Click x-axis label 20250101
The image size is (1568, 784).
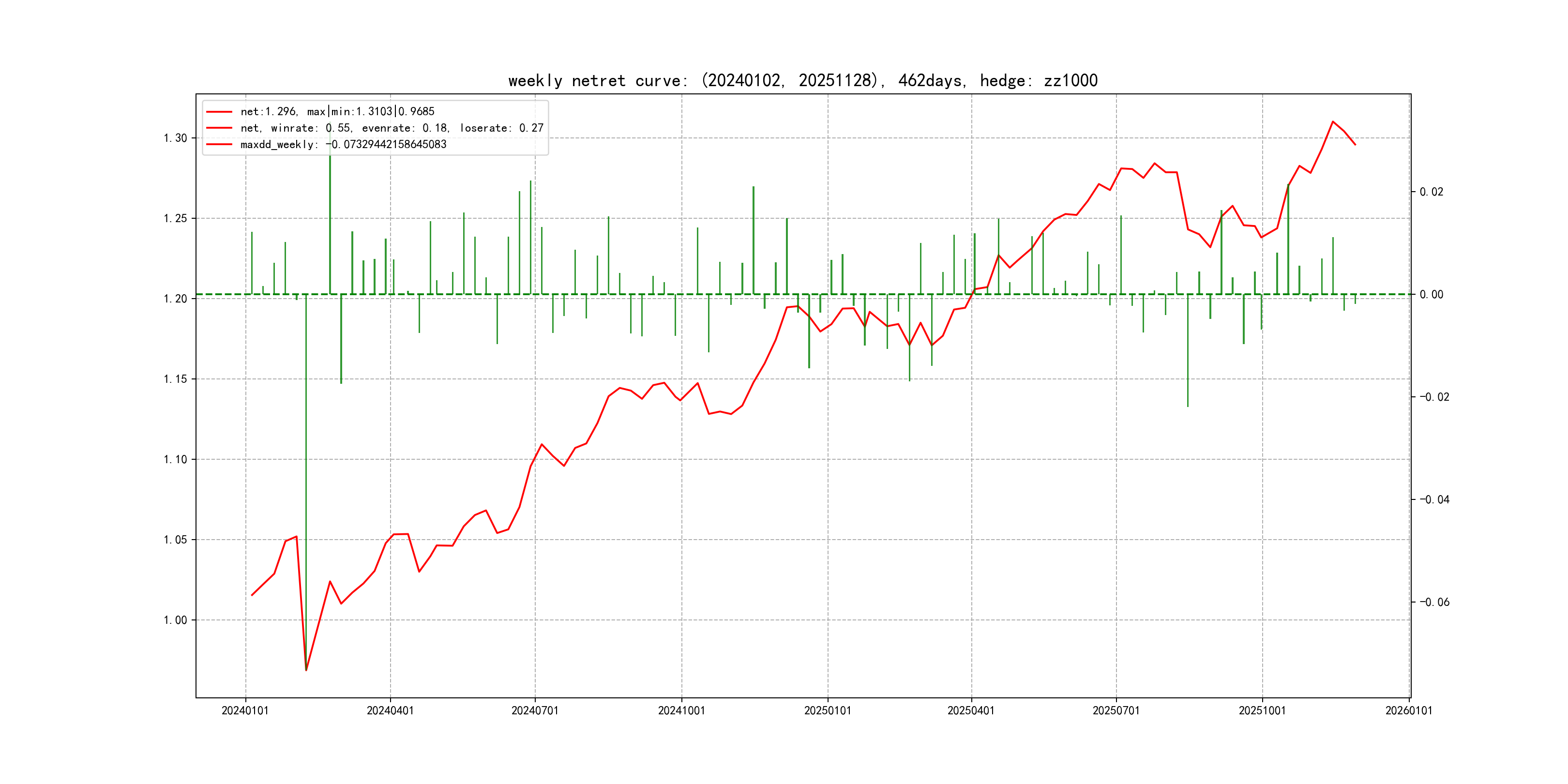tap(827, 710)
